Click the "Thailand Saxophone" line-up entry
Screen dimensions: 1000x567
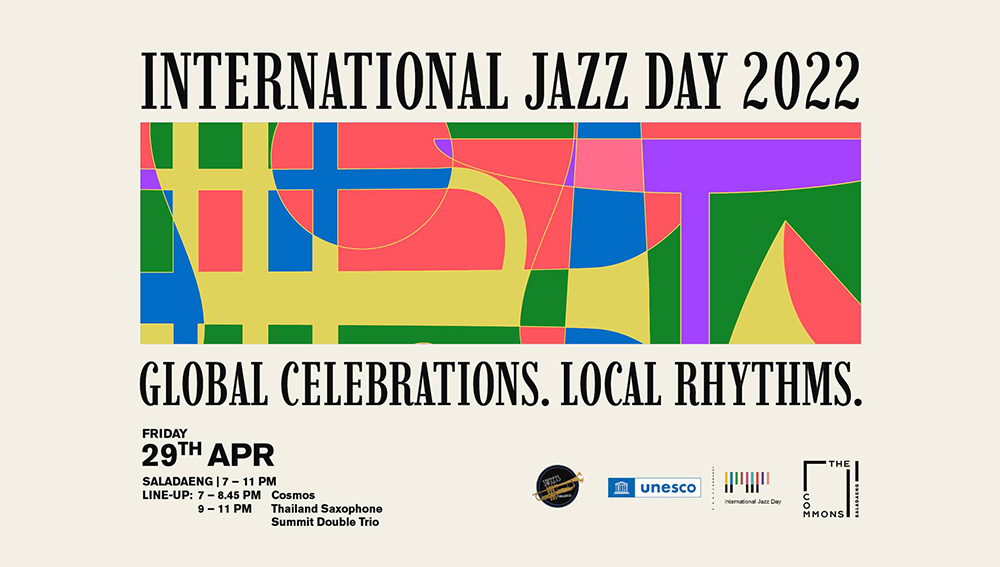[326, 509]
